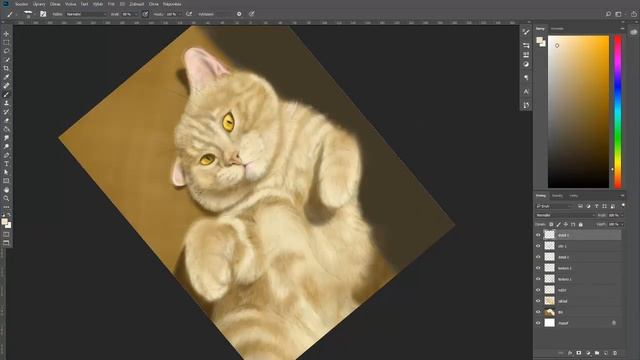
Task: Select the History Brush tool
Action: [x=6, y=112]
